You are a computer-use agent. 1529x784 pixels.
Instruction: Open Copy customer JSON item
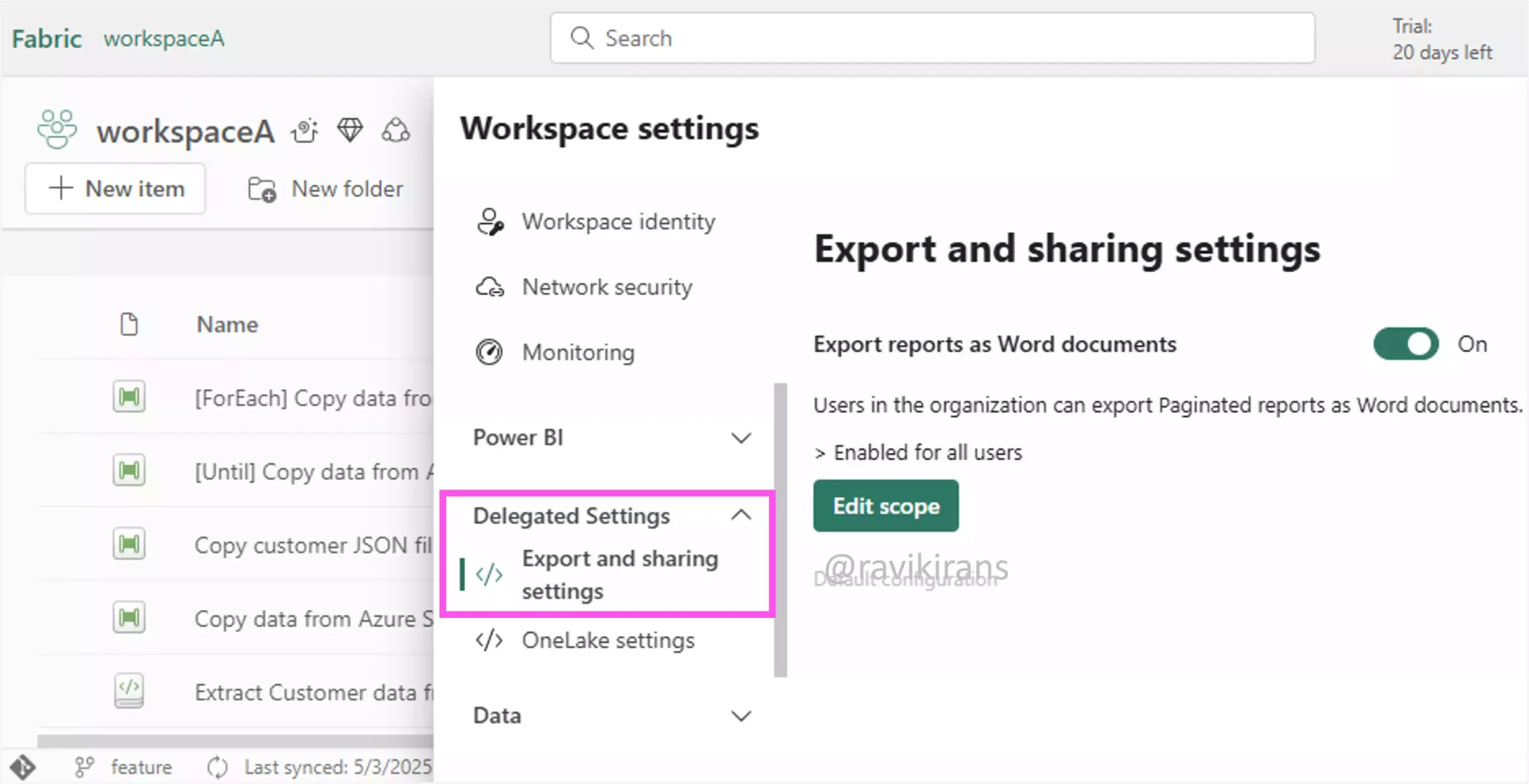(313, 545)
